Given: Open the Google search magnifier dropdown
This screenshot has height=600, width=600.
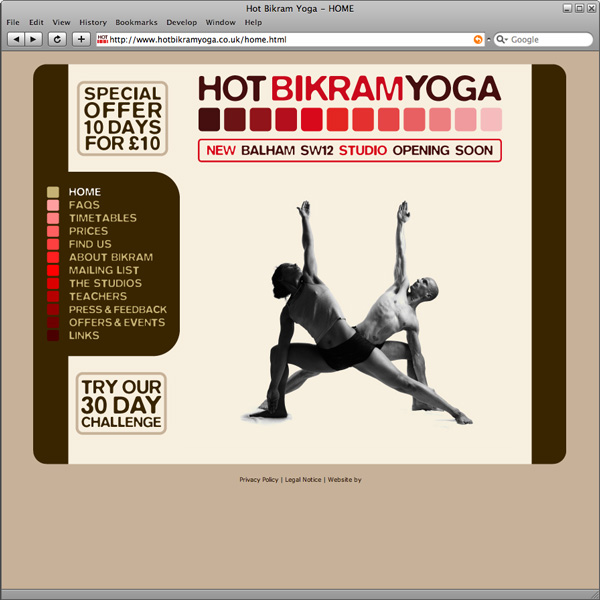Looking at the screenshot, I should (502, 39).
